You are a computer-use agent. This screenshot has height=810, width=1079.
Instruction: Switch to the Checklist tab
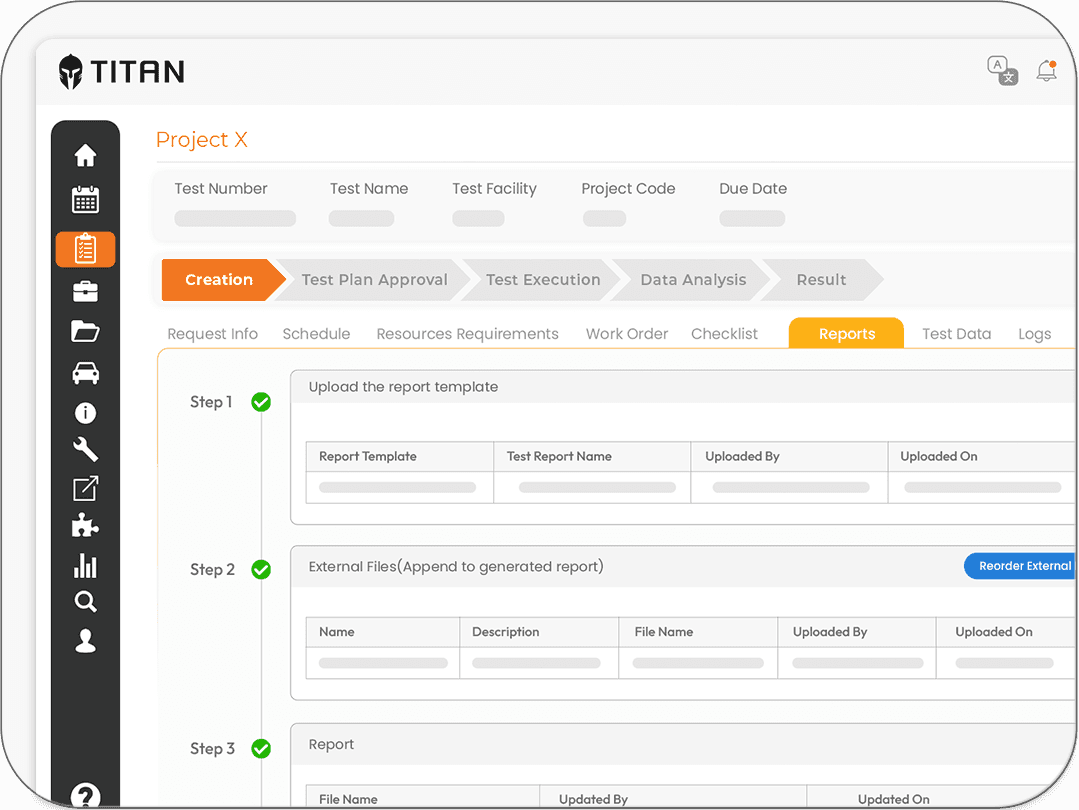(724, 334)
